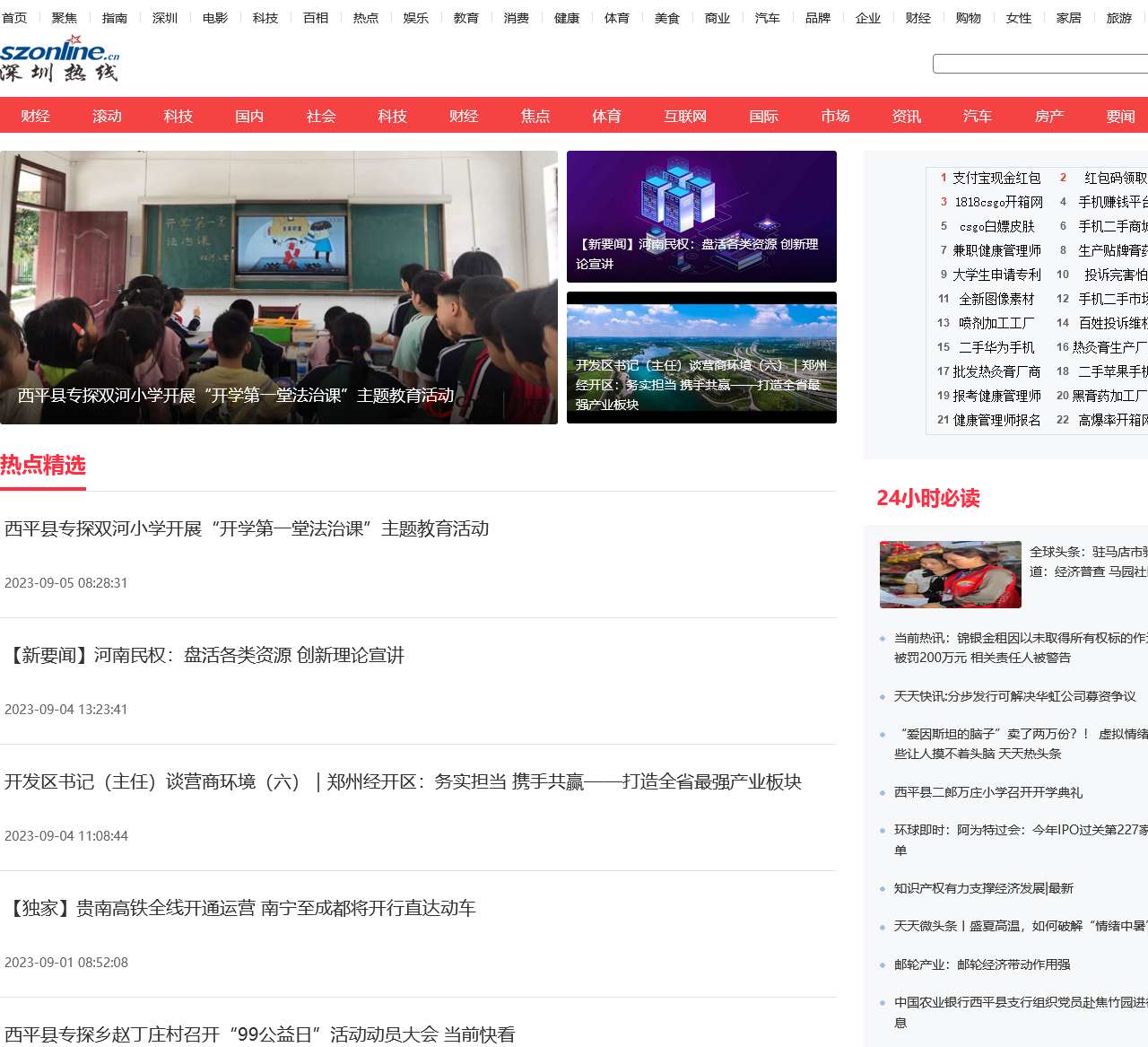
Task: Open 聚焦 in top navigation
Action: point(65,18)
